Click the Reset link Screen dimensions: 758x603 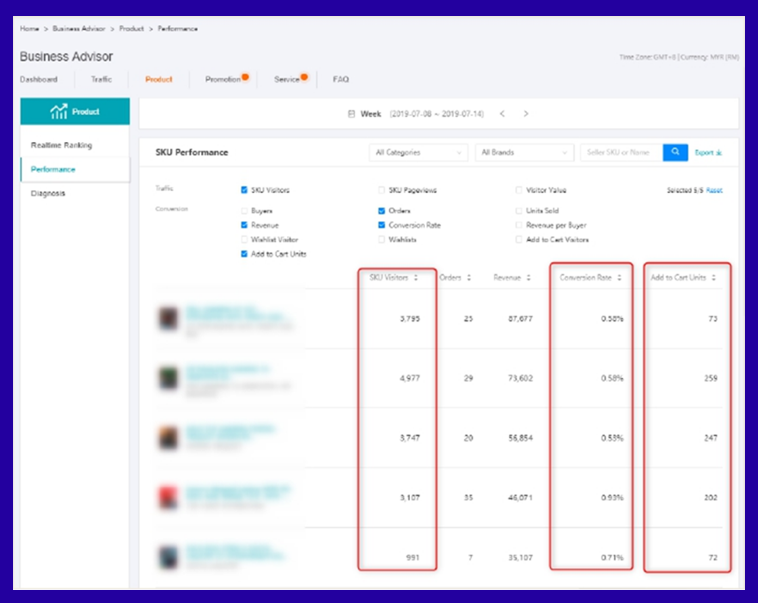714,190
